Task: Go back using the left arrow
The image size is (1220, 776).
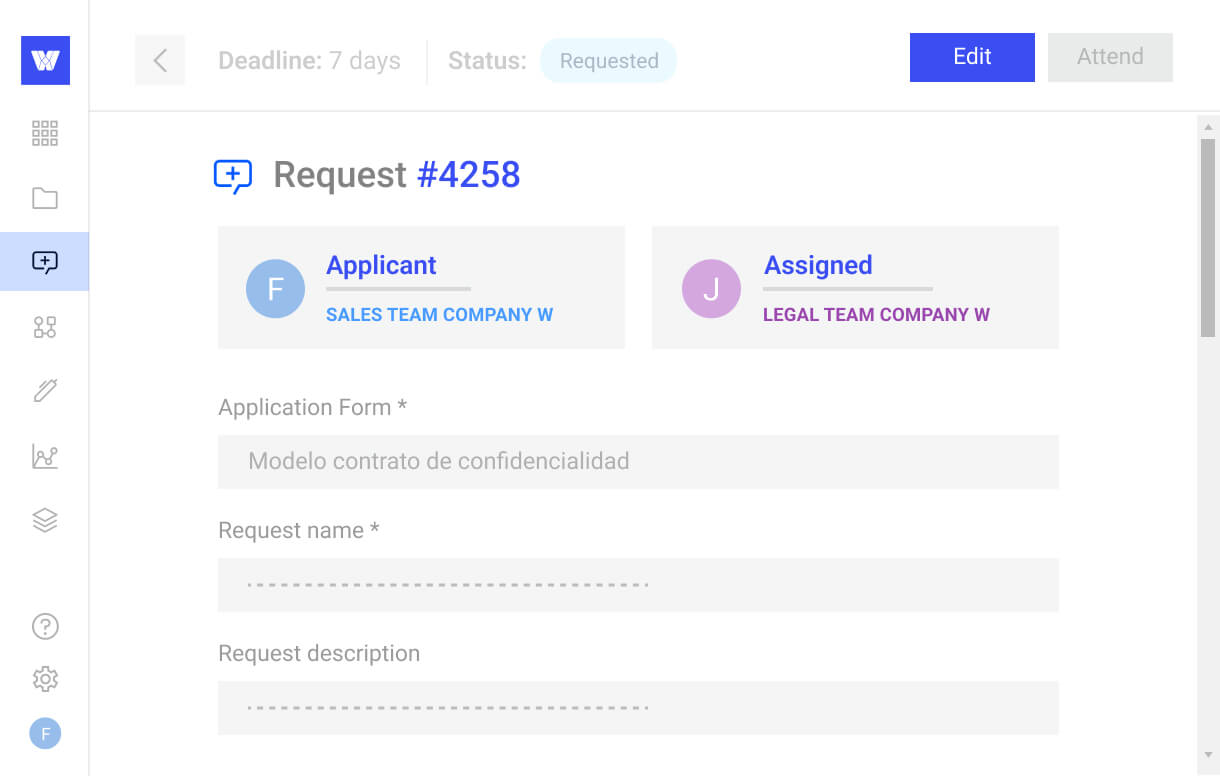Action: click(x=160, y=60)
